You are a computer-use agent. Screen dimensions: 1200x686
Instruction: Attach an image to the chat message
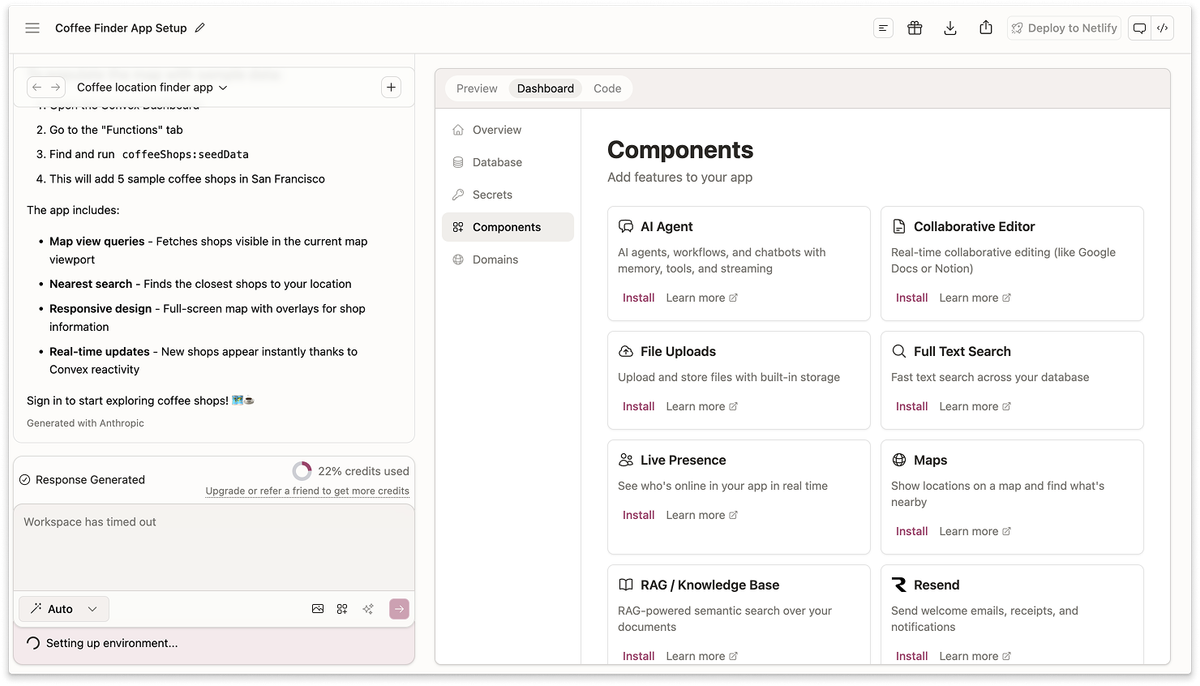click(x=318, y=608)
